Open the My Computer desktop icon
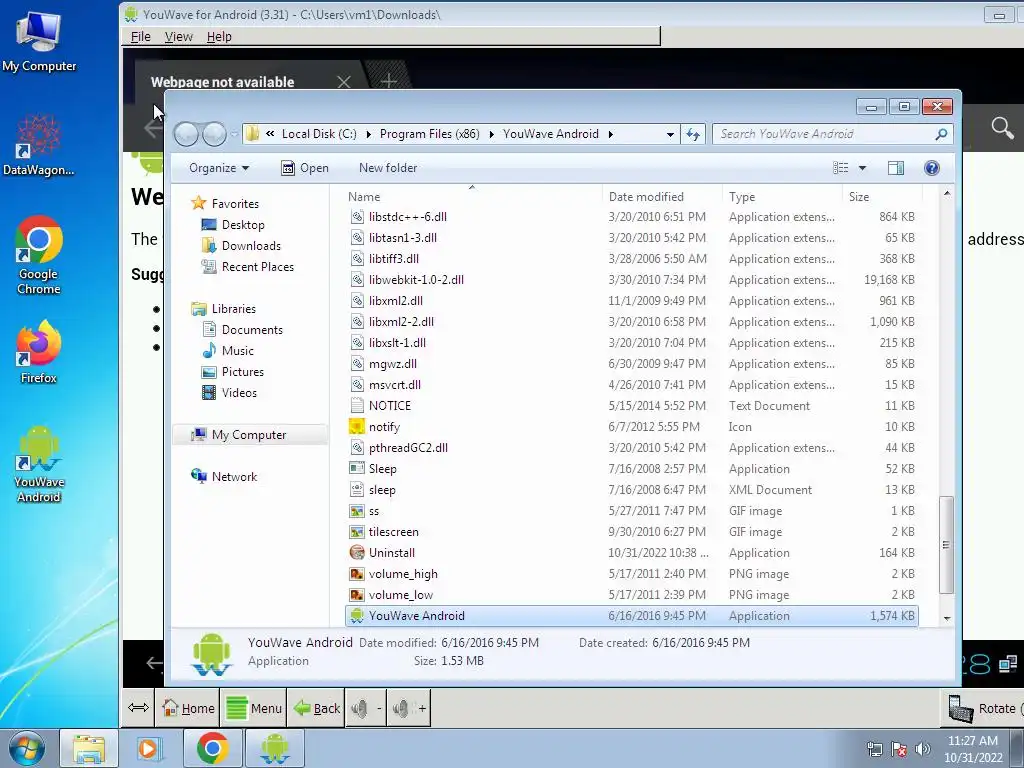This screenshot has width=1024, height=768. [39, 42]
